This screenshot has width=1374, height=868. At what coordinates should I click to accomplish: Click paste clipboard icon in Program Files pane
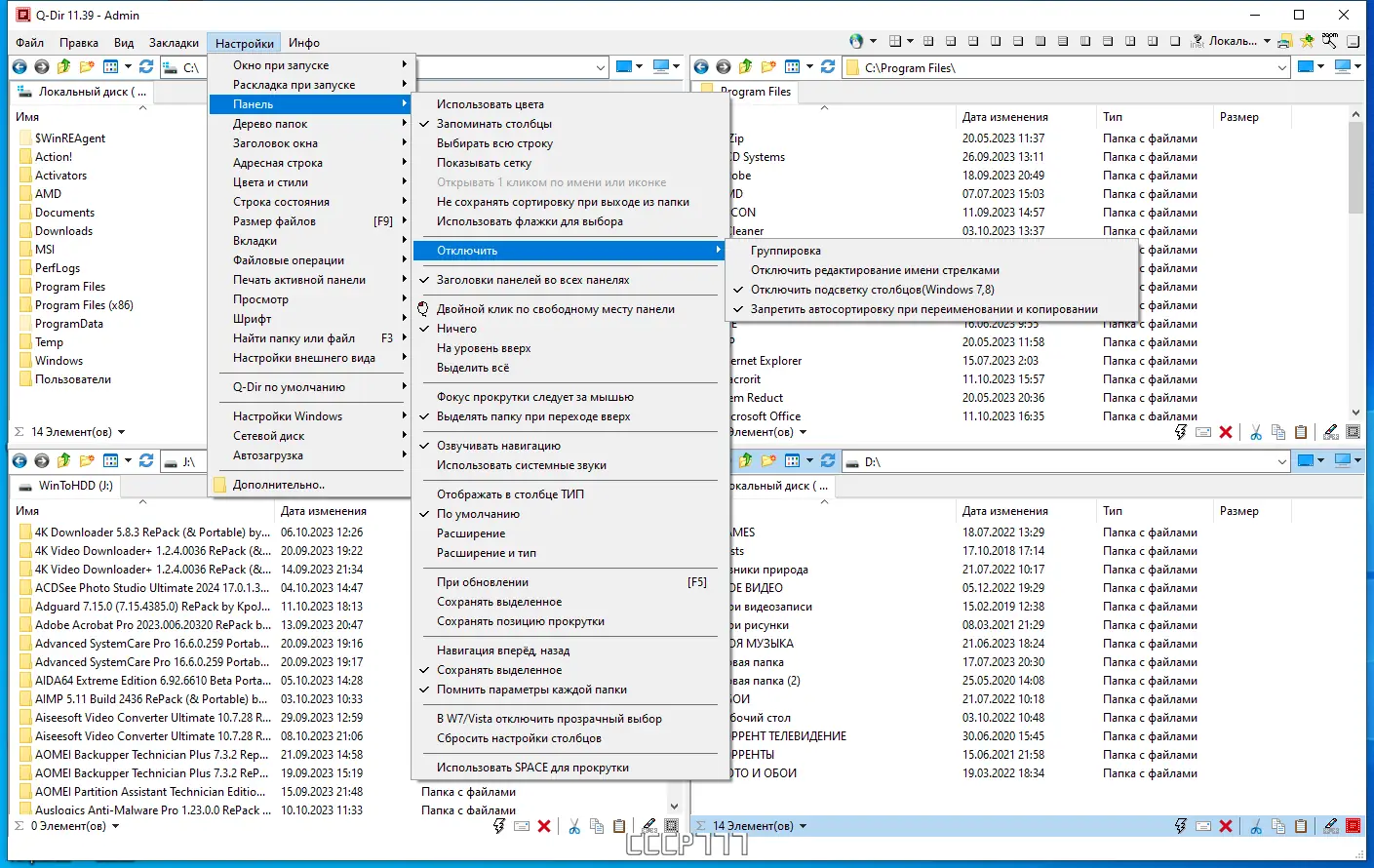(1301, 432)
